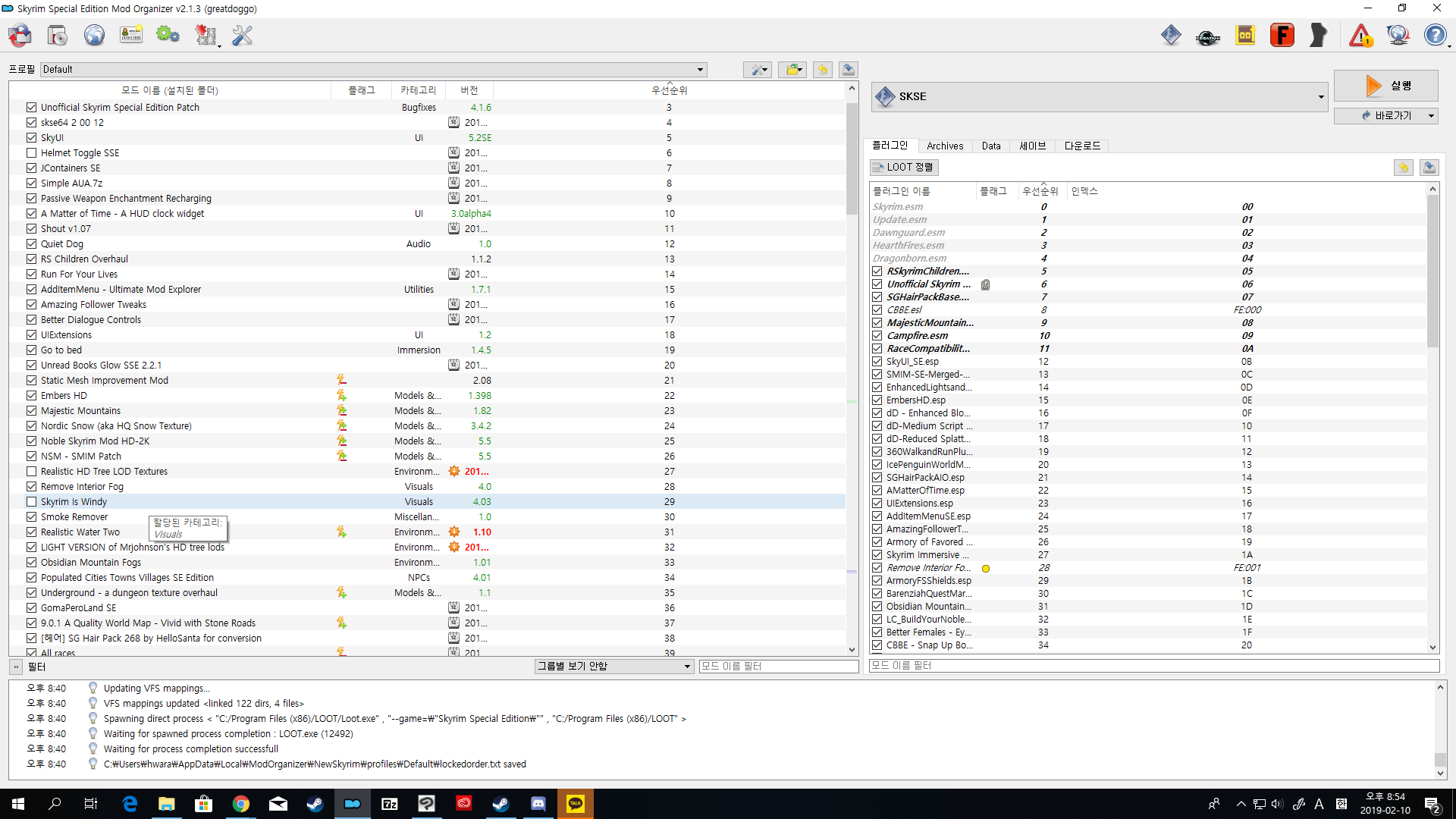Expand the 필터 filter side panel
1456x819 pixels.
click(x=15, y=667)
